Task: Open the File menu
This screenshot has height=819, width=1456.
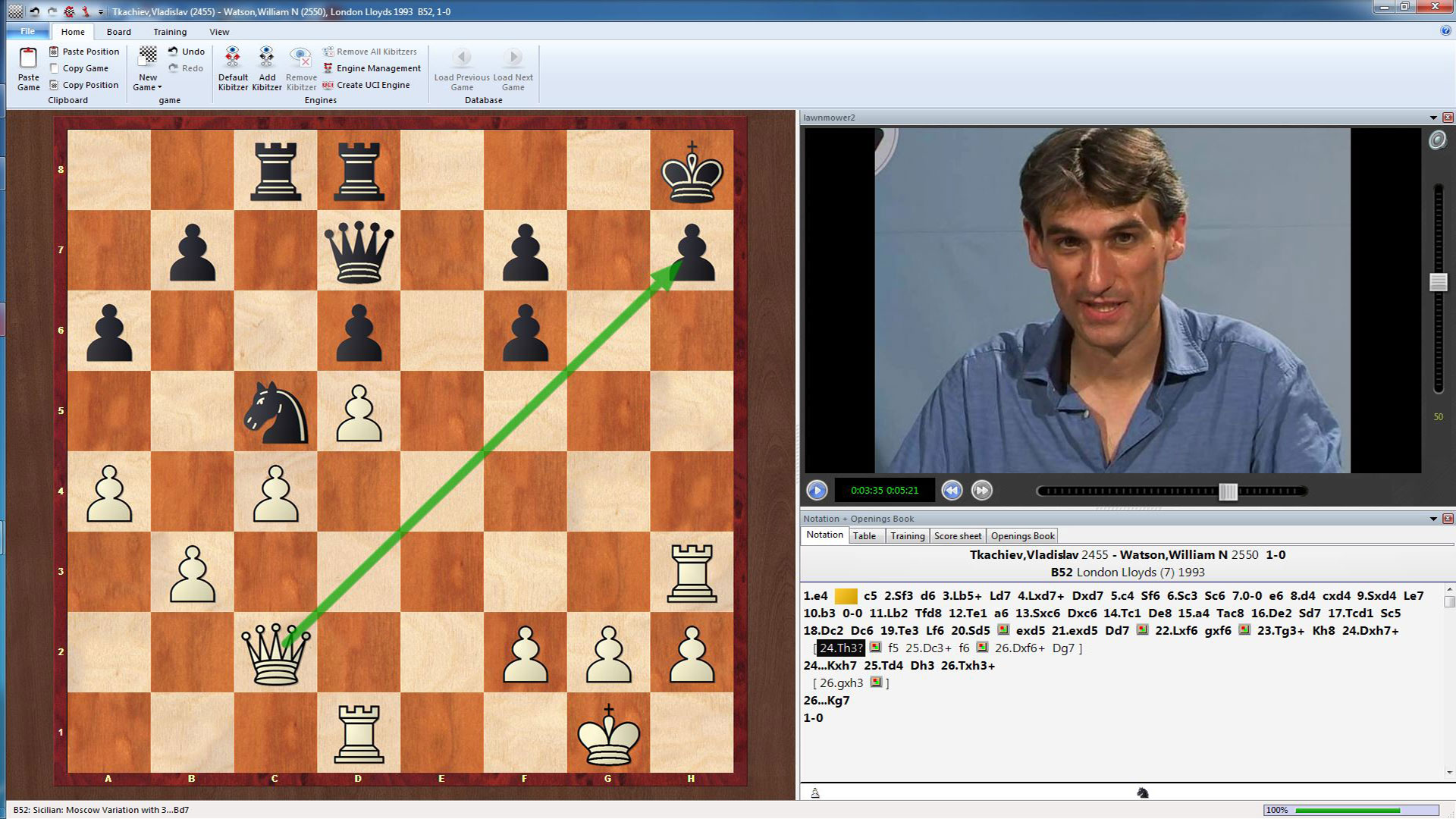Action: click(27, 31)
